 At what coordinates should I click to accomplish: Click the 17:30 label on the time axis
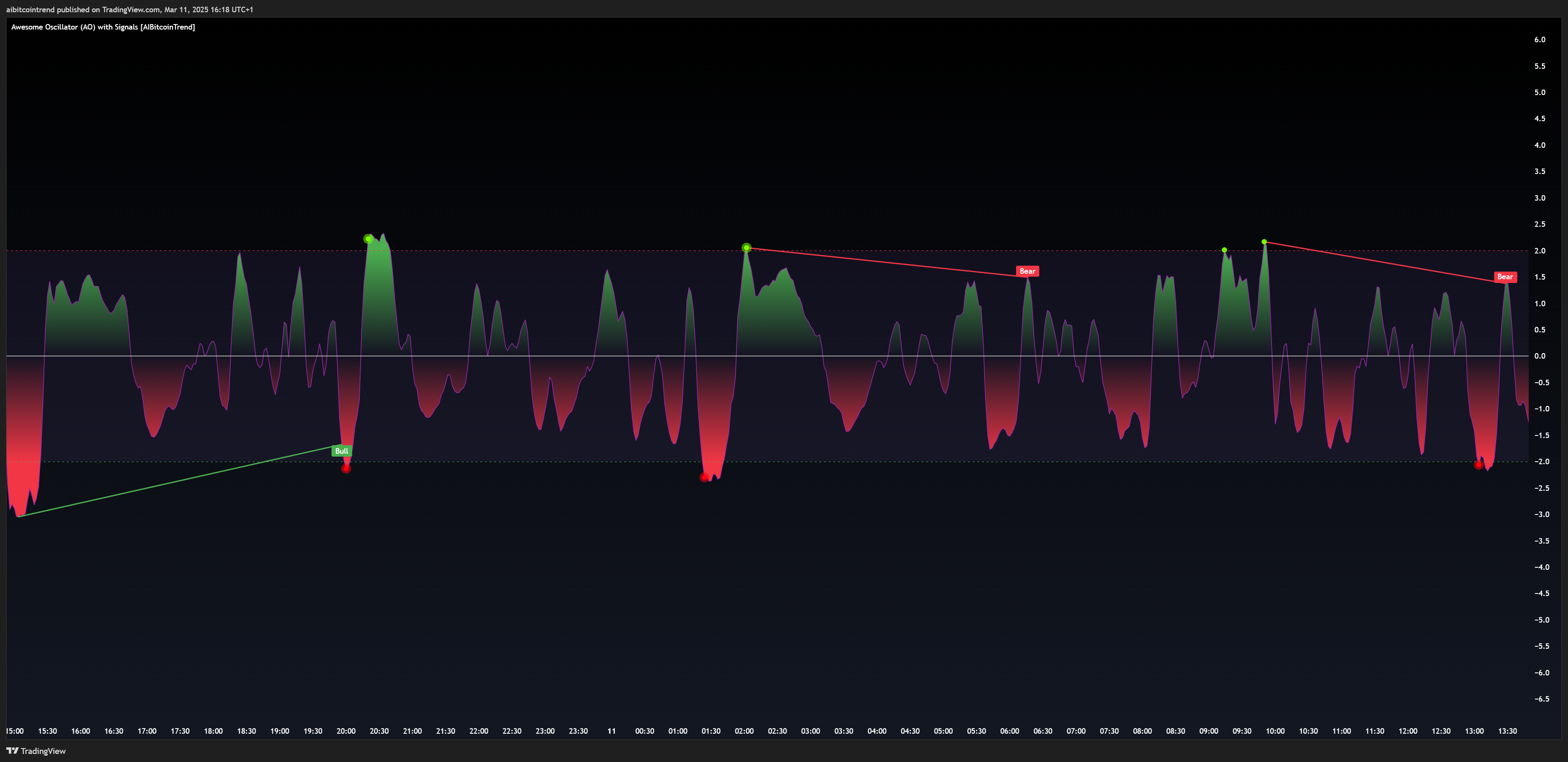tap(180, 731)
